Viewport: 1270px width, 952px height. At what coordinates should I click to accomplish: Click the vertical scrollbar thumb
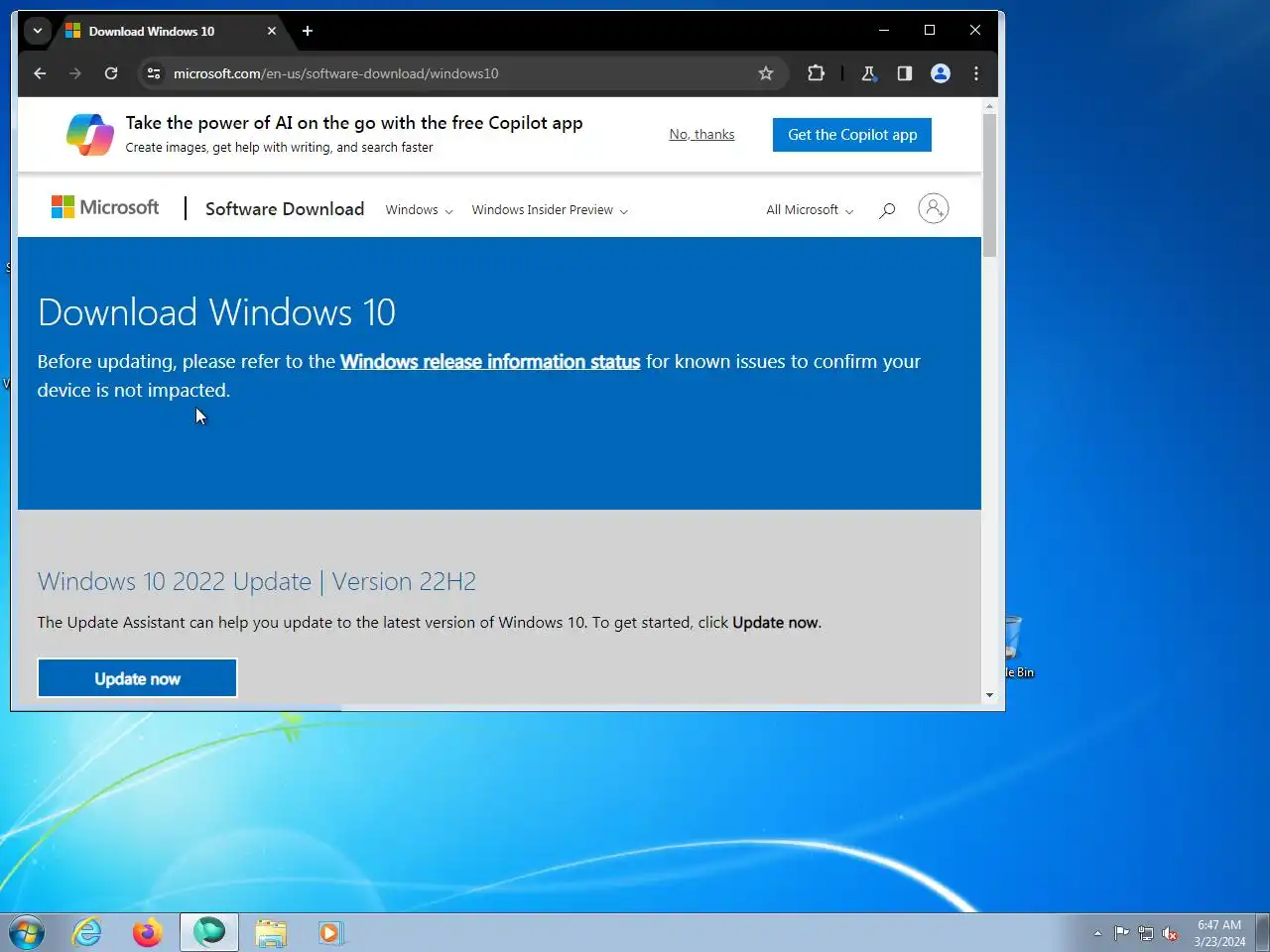pos(989,185)
